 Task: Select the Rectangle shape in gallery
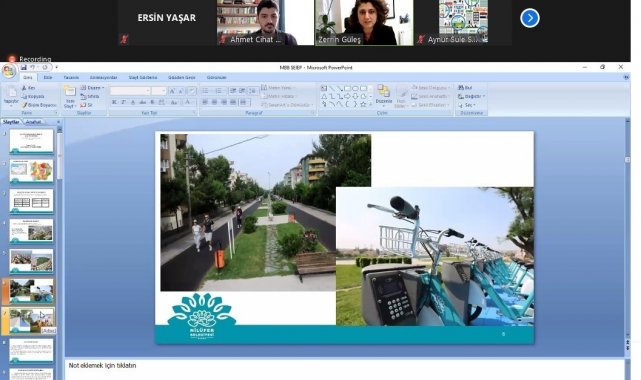pyautogui.click(x=347, y=88)
